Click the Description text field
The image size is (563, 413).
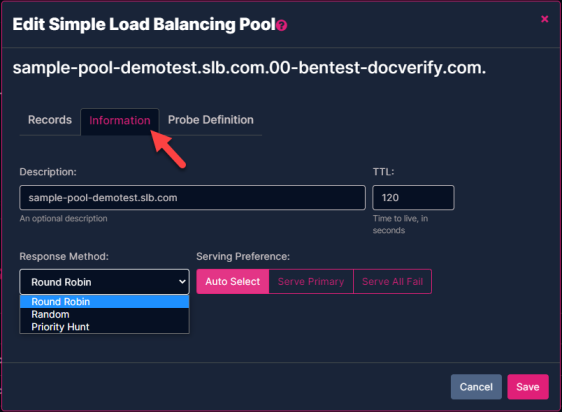pos(192,198)
